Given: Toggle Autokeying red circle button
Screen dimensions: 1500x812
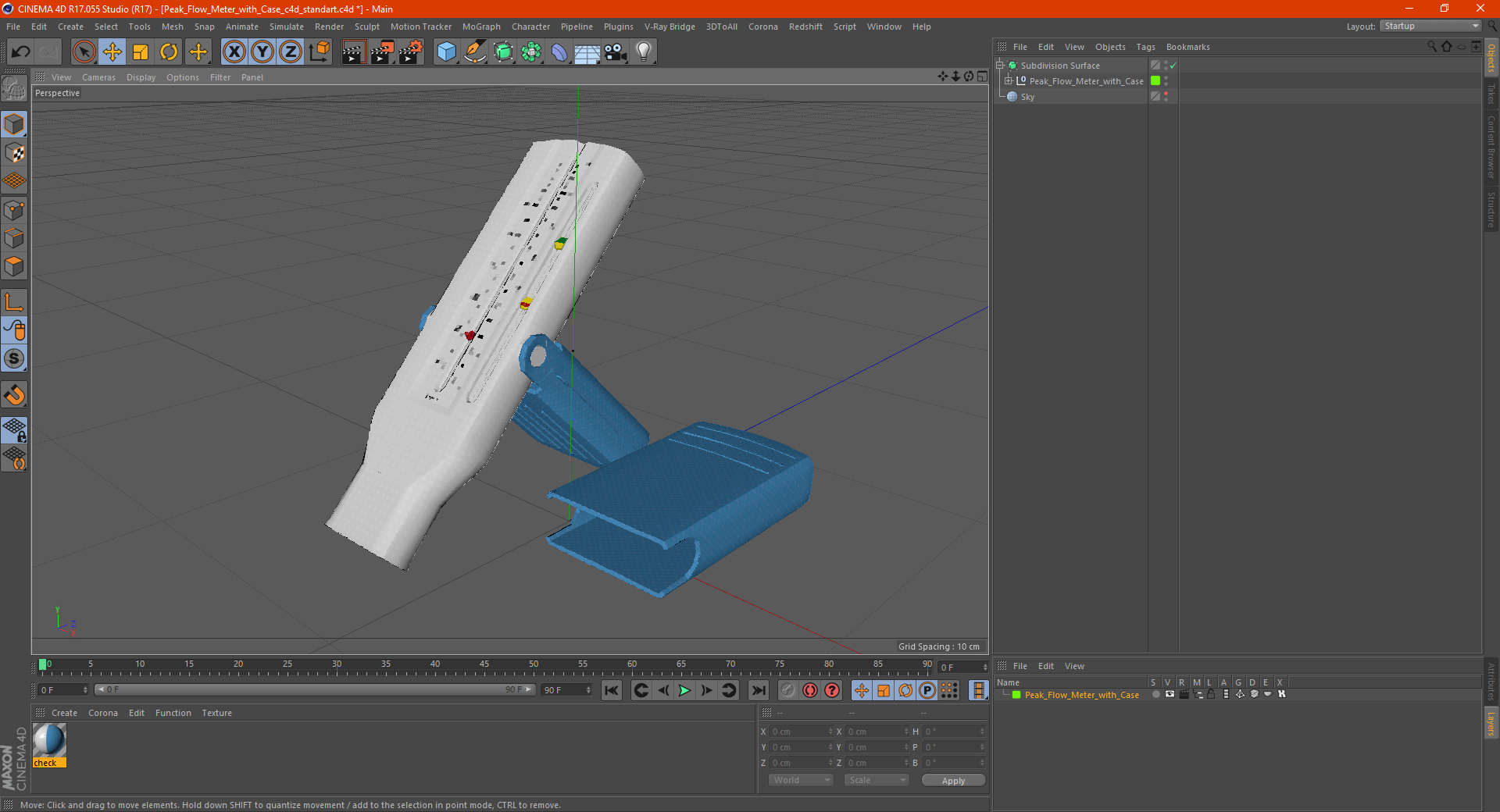Looking at the screenshot, I should (x=810, y=690).
